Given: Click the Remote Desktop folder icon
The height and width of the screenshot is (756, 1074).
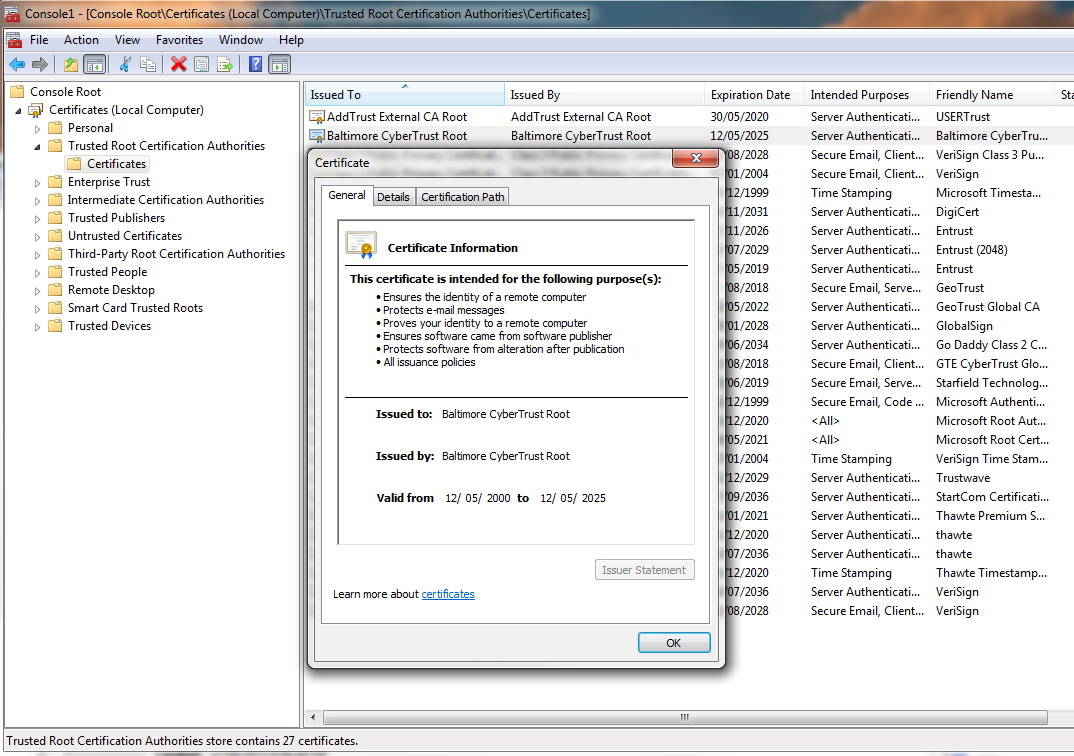Looking at the screenshot, I should (55, 290).
